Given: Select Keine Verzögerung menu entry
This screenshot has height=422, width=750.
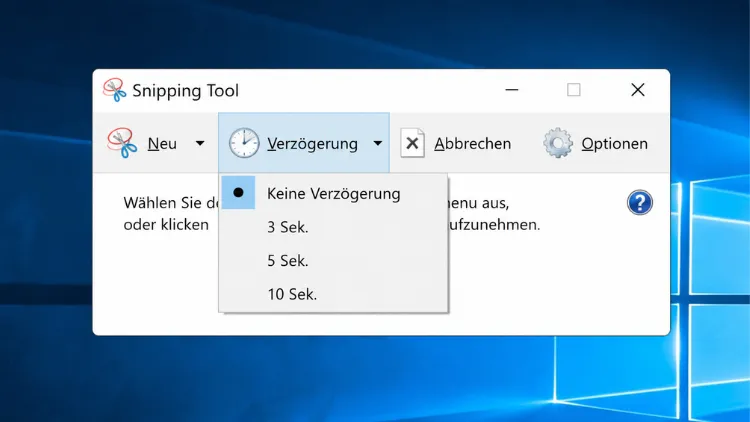Looking at the screenshot, I should 333,193.
